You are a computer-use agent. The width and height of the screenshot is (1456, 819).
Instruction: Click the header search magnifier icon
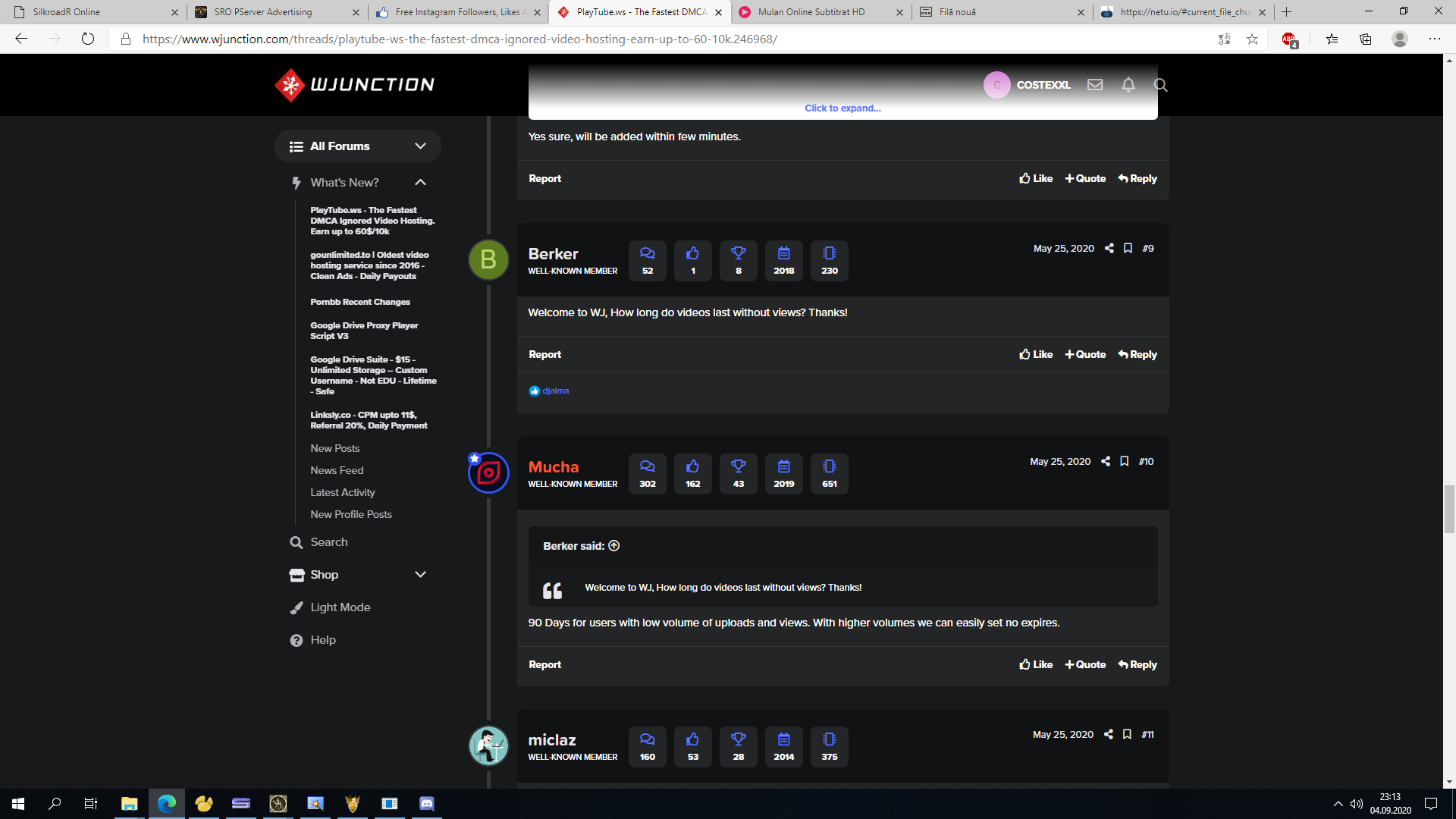[1160, 85]
